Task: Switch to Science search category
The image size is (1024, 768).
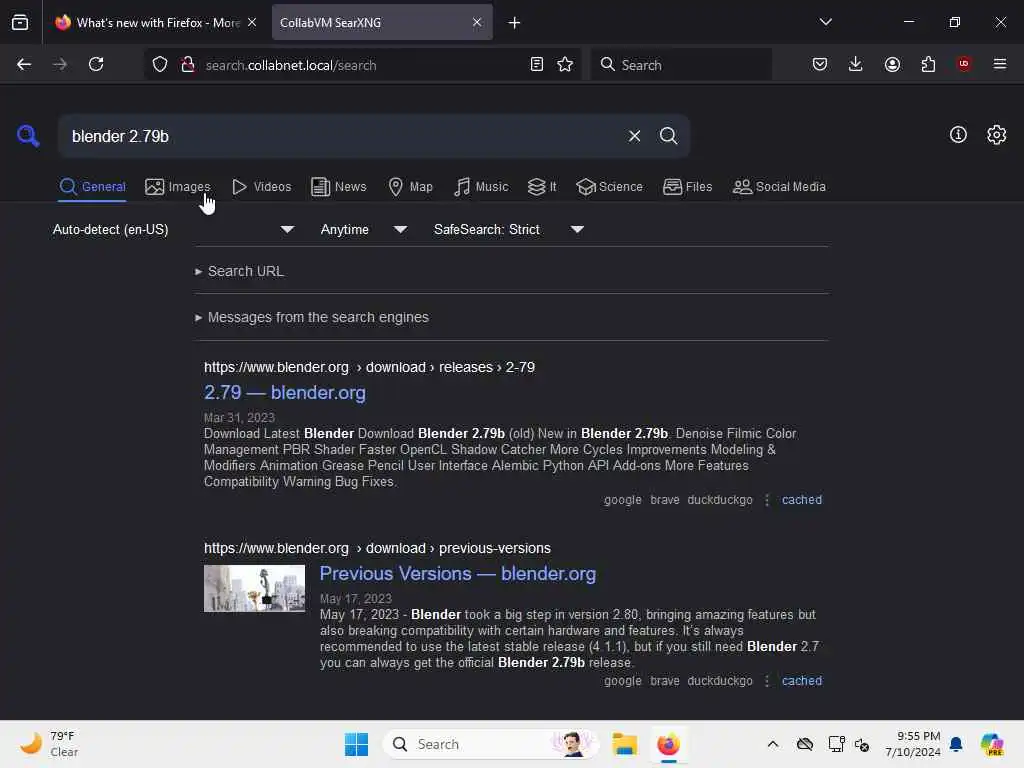Action: (x=609, y=187)
